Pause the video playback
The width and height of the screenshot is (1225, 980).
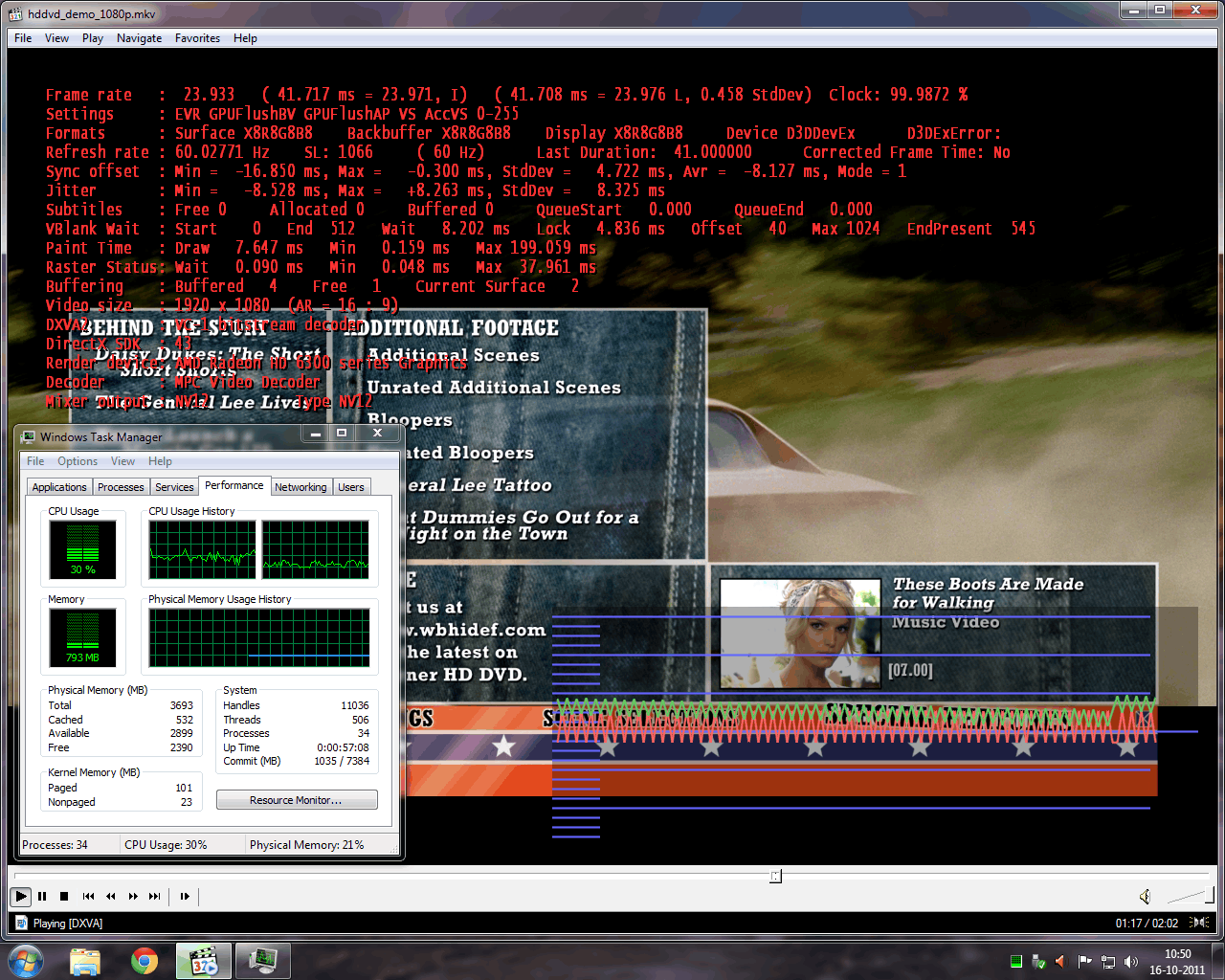[42, 897]
